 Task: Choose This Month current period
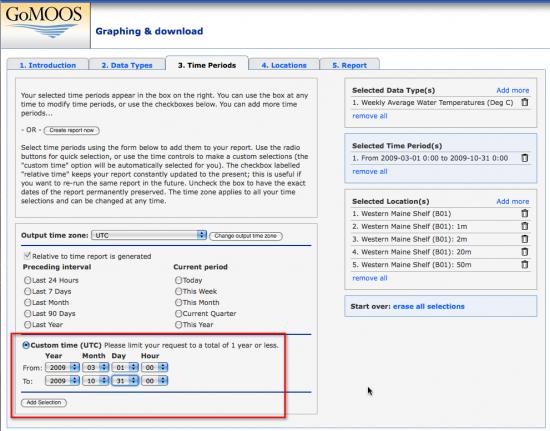pos(178,302)
